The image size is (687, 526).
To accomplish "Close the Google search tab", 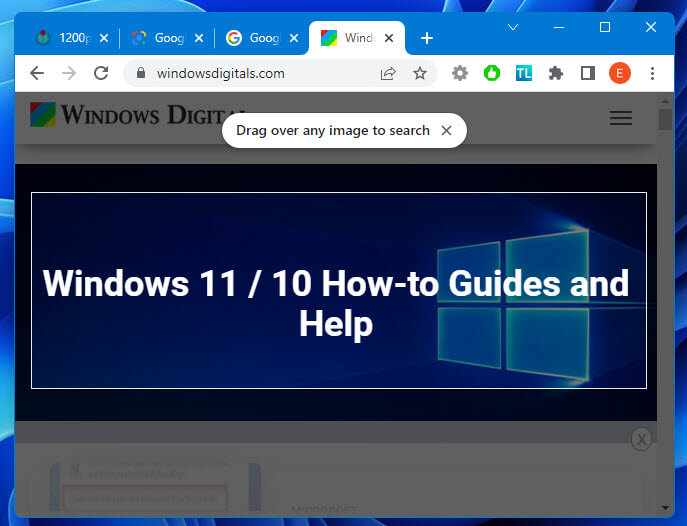I will 294,38.
